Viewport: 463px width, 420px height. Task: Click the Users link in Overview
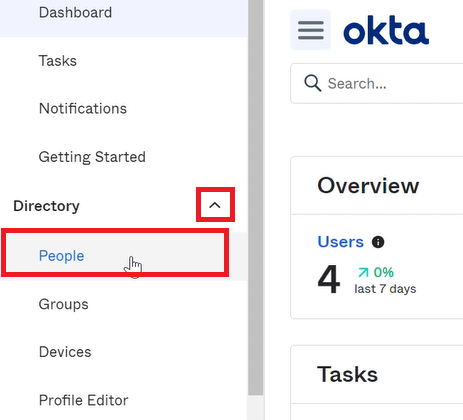coord(340,242)
